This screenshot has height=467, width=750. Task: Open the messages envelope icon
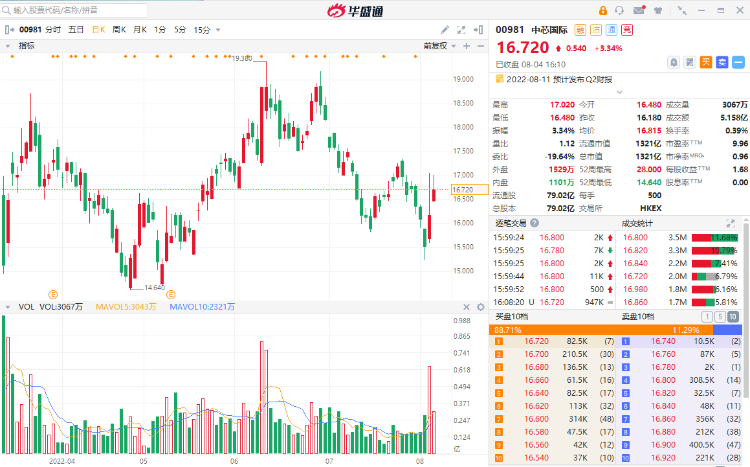(639, 10)
